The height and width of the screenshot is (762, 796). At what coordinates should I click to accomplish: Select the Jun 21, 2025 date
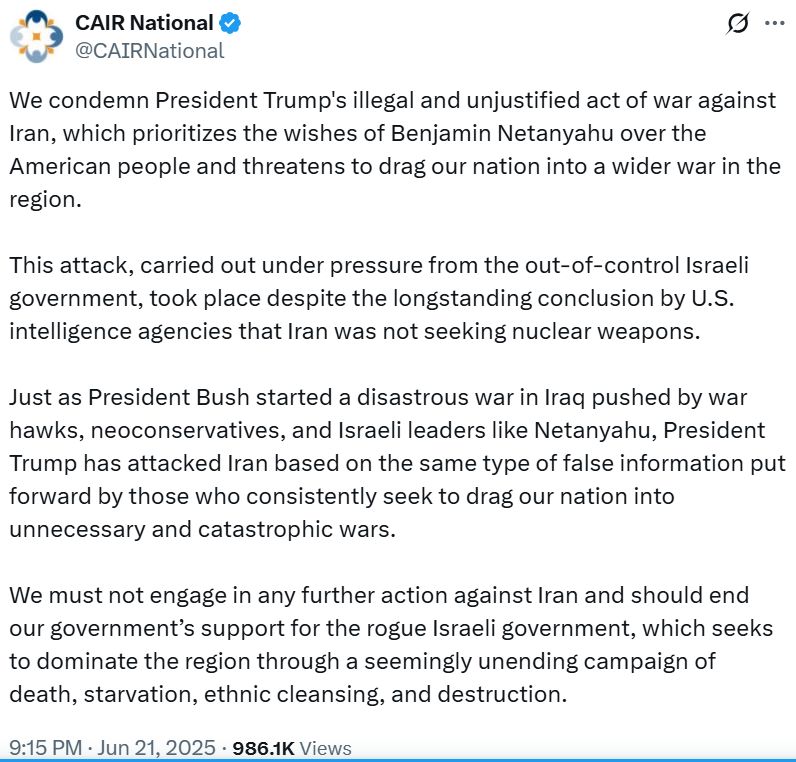[x=156, y=748]
